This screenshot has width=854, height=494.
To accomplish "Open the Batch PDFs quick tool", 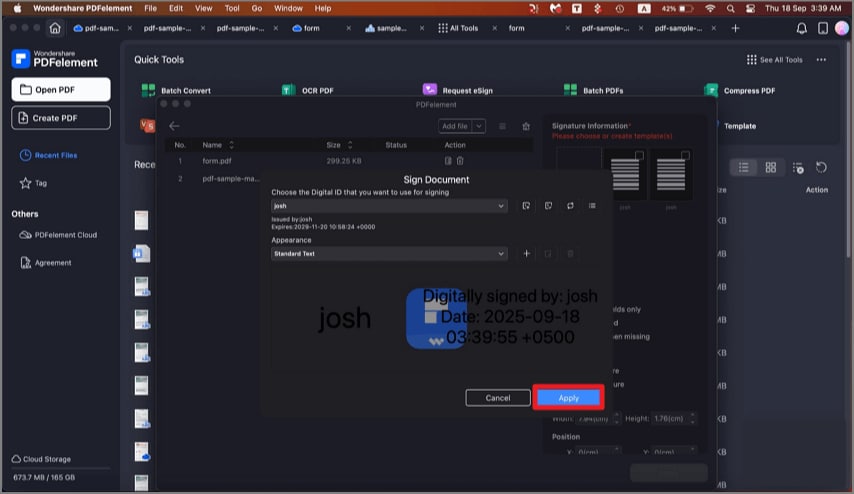I will [x=594, y=90].
